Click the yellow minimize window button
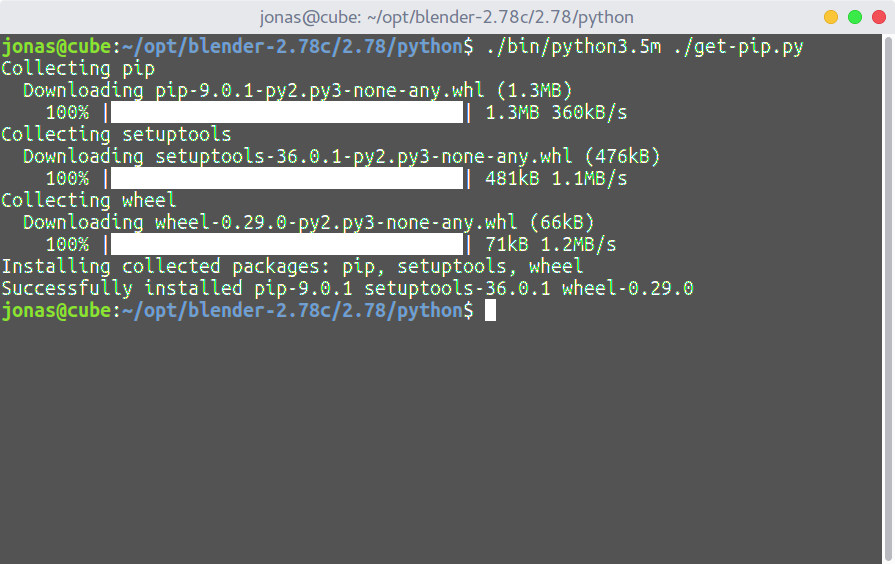This screenshot has height=564, width=895. pyautogui.click(x=831, y=17)
